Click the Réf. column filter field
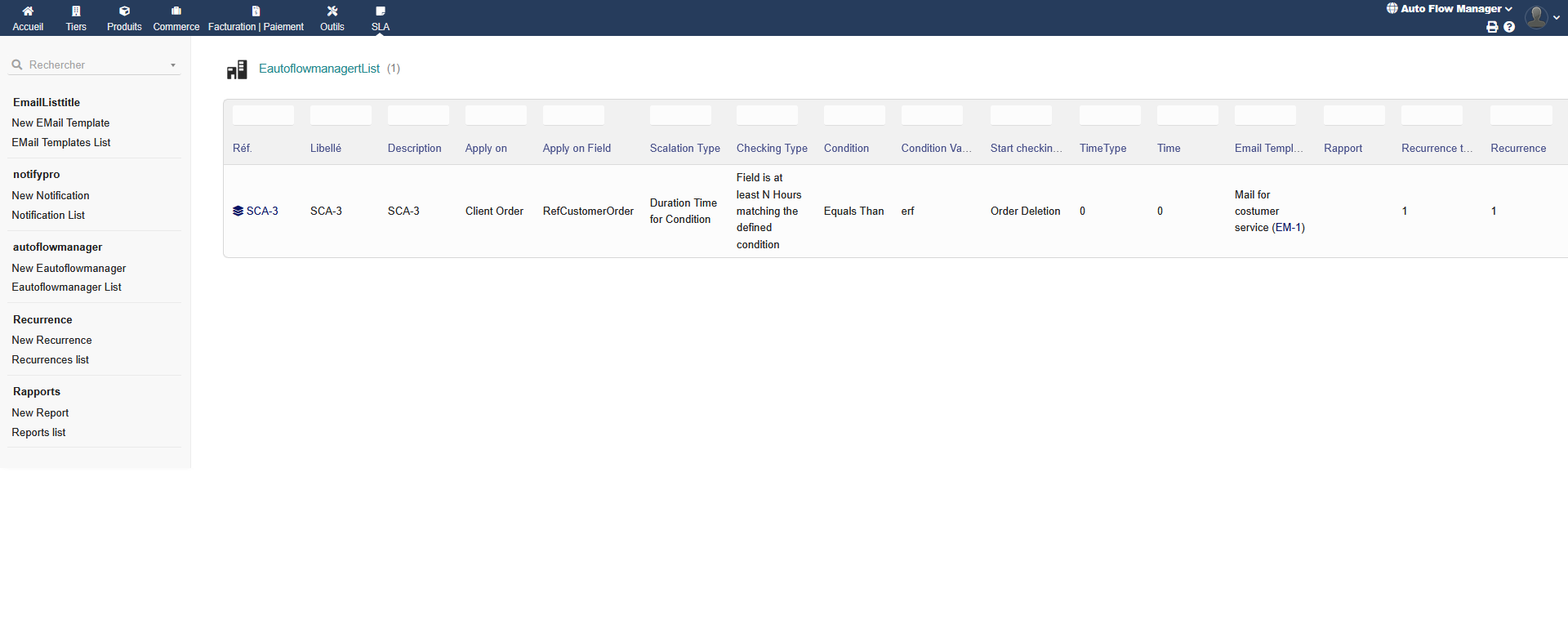 click(x=263, y=115)
